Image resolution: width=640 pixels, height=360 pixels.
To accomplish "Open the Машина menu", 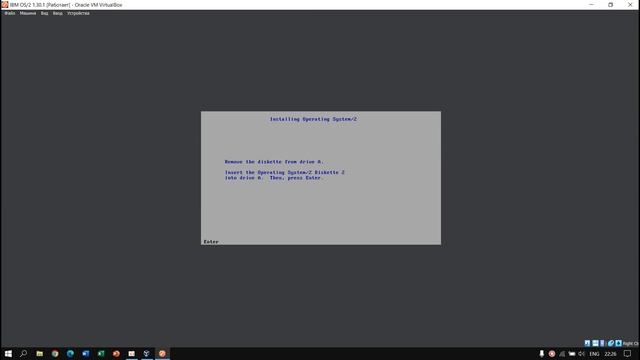I will pyautogui.click(x=28, y=13).
